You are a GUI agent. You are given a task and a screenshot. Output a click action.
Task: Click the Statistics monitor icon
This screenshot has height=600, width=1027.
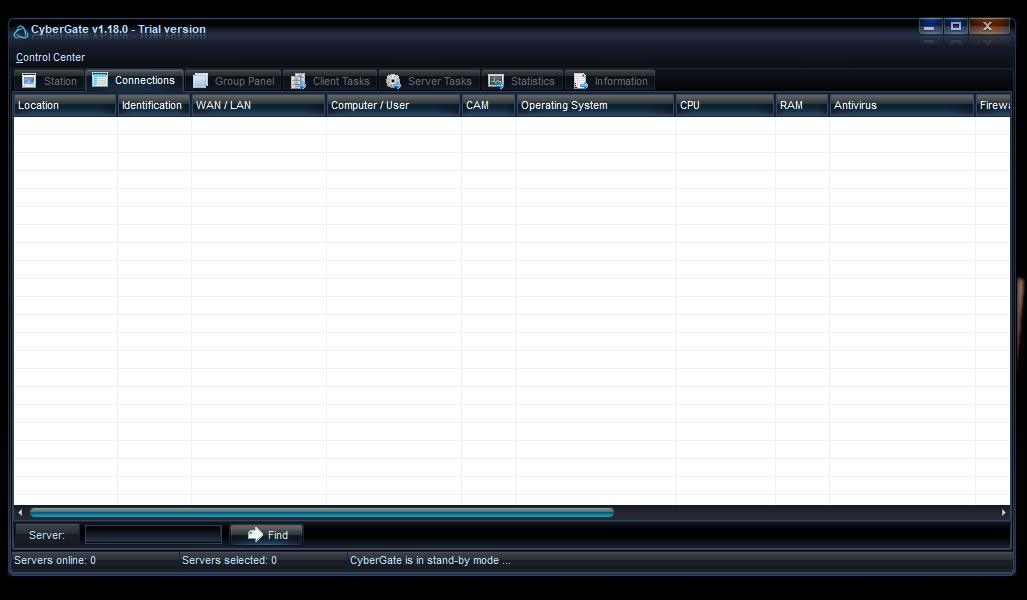[496, 81]
